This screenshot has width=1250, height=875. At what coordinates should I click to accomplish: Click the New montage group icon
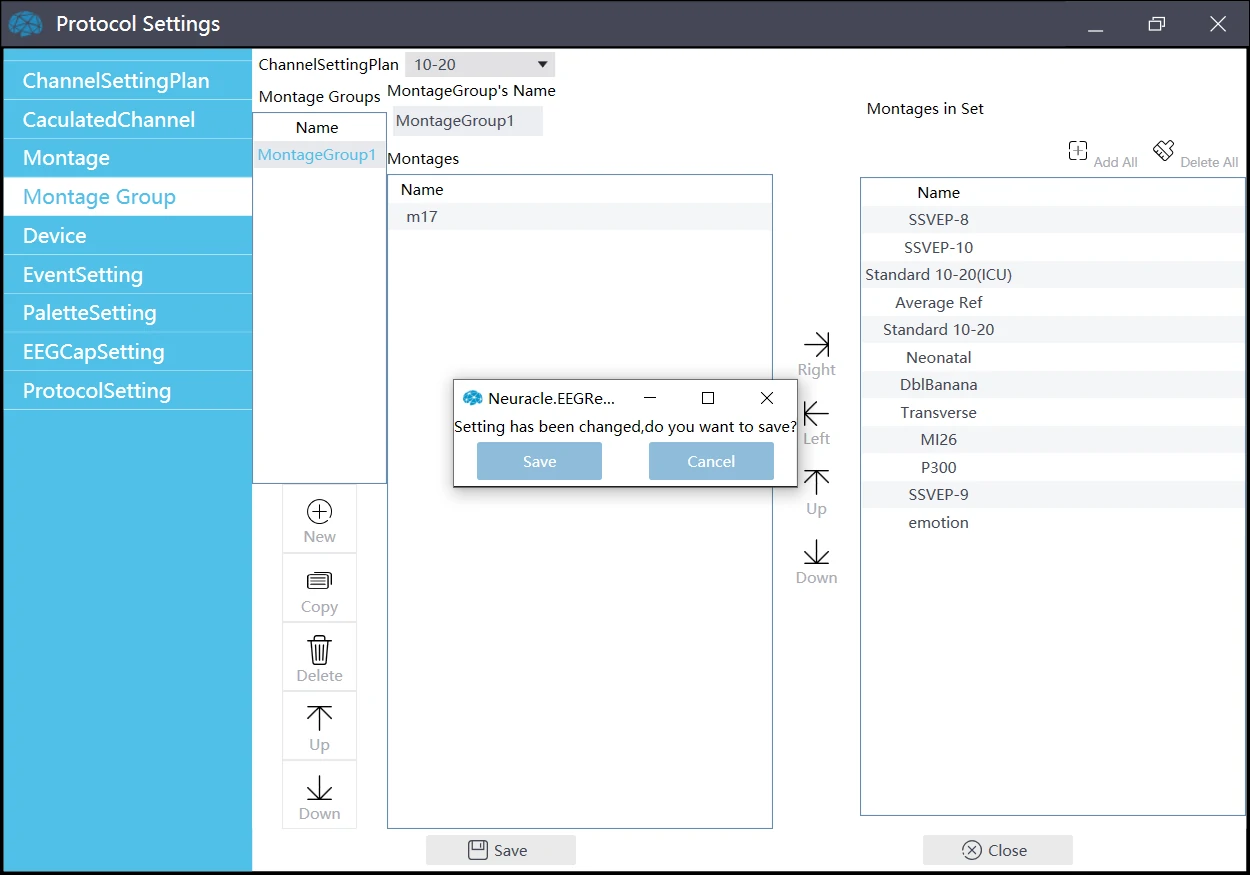pos(319,512)
